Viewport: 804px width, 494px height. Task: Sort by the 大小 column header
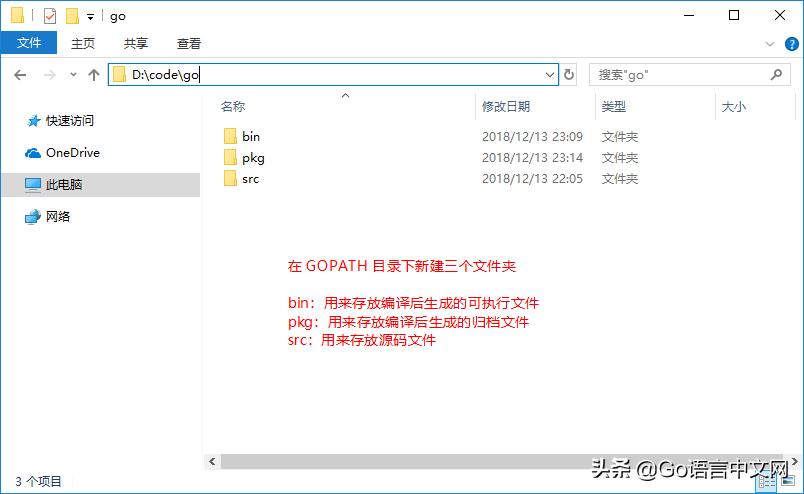pos(734,107)
